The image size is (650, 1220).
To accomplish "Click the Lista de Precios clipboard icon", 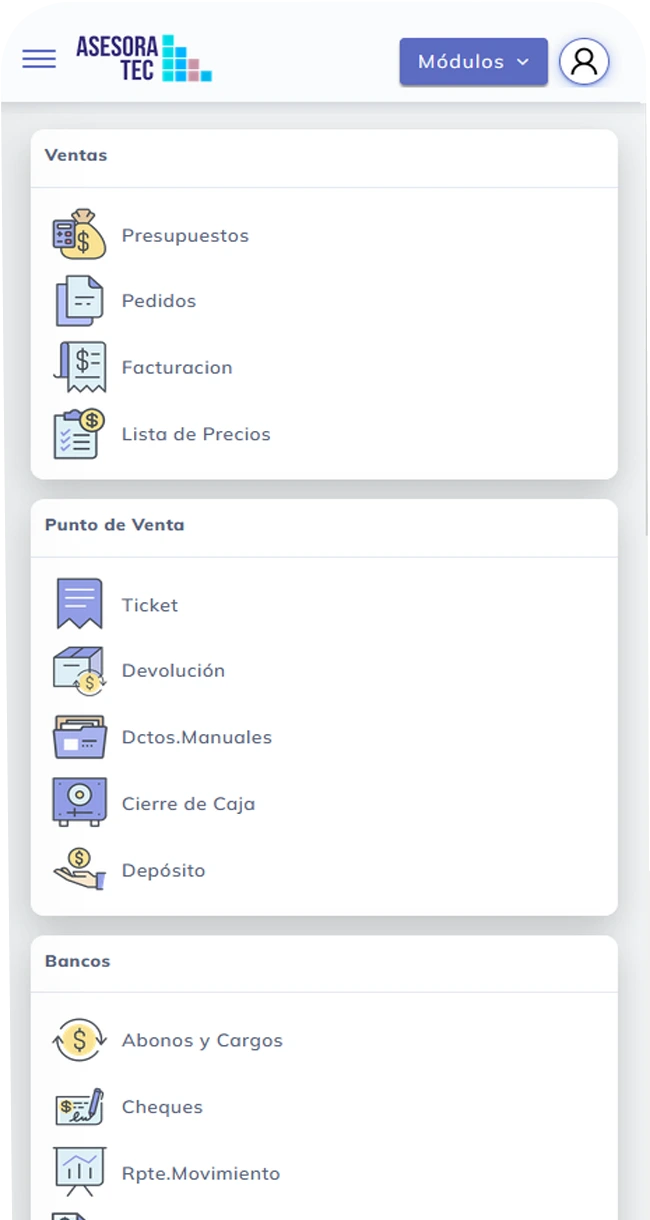I will coord(79,434).
